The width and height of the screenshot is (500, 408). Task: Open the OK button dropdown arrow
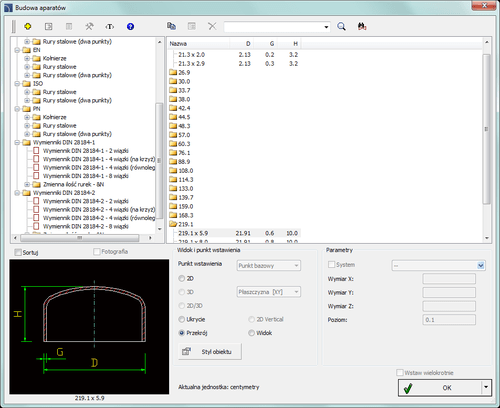coord(486,387)
